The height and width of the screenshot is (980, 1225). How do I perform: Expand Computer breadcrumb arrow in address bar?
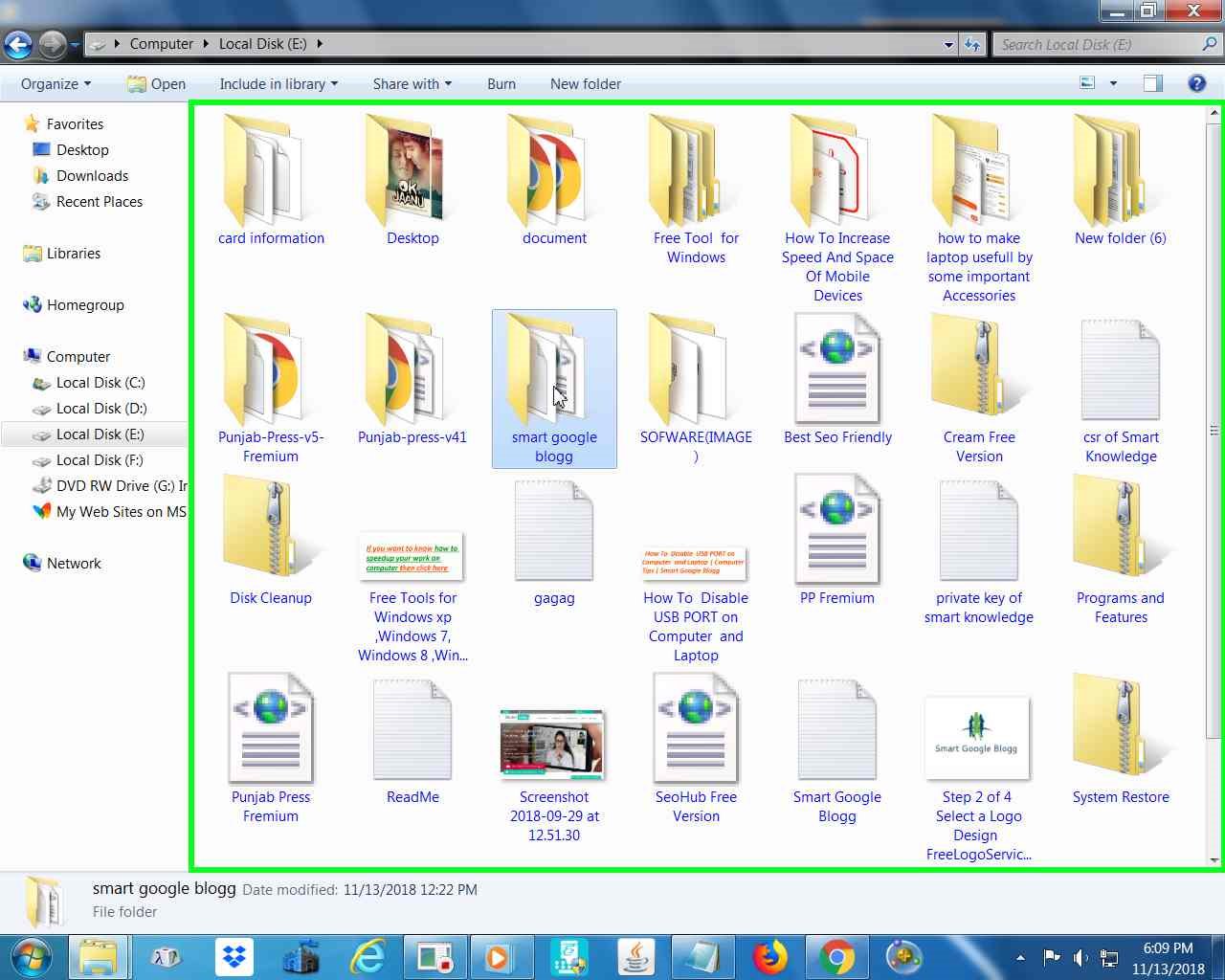coord(206,43)
